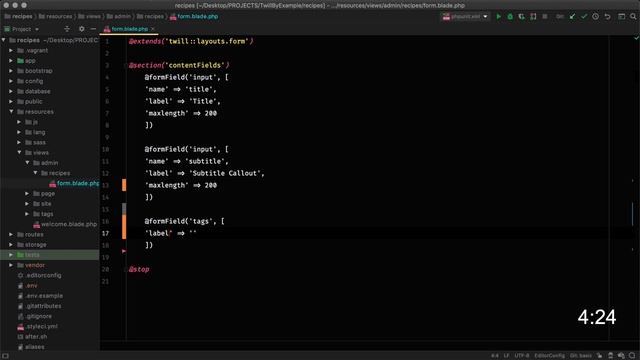Commit changes with the green checkmark icon
Viewport: 640px width, 360px height.
584,17
